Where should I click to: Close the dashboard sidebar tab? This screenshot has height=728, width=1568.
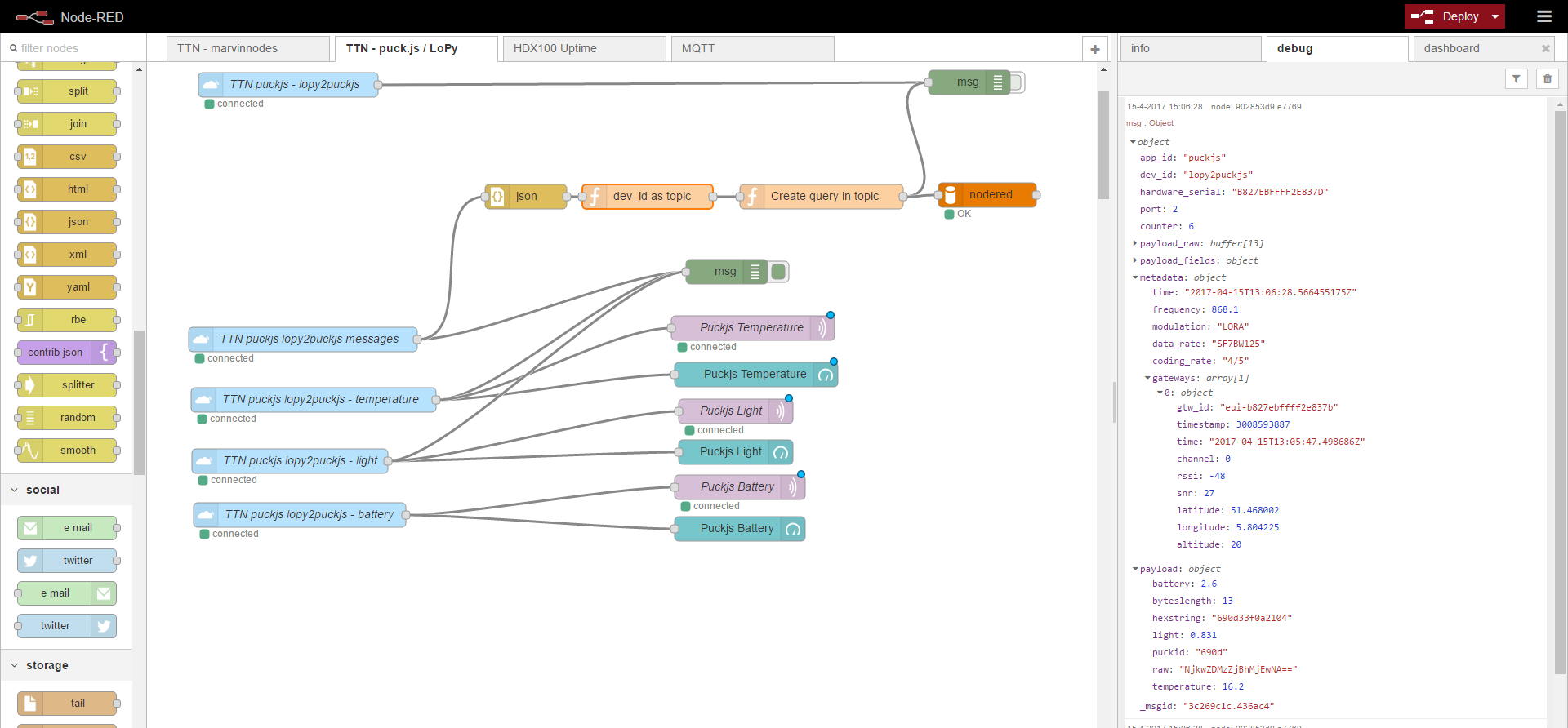[1545, 49]
